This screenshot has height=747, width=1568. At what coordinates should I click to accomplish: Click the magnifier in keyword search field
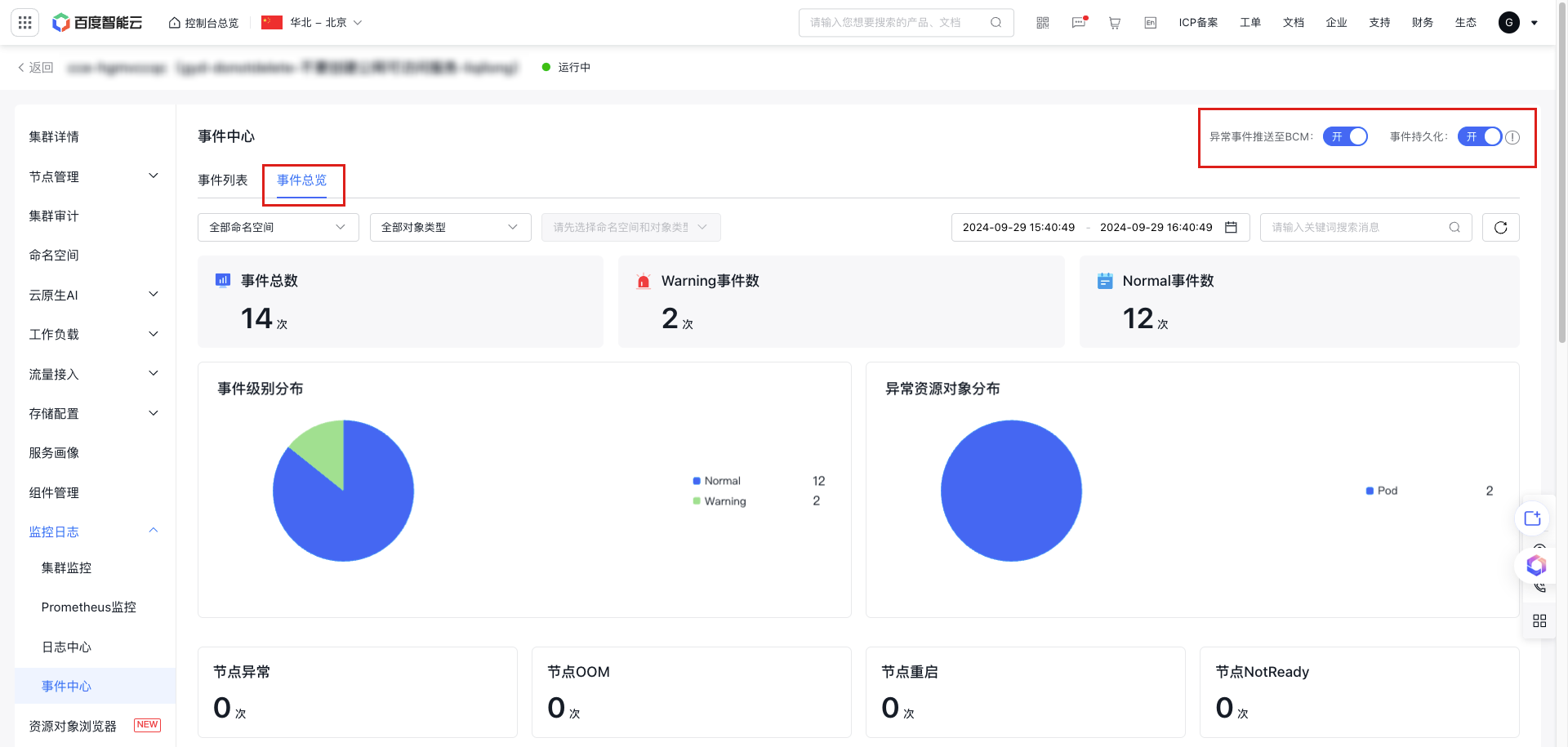coord(1454,227)
